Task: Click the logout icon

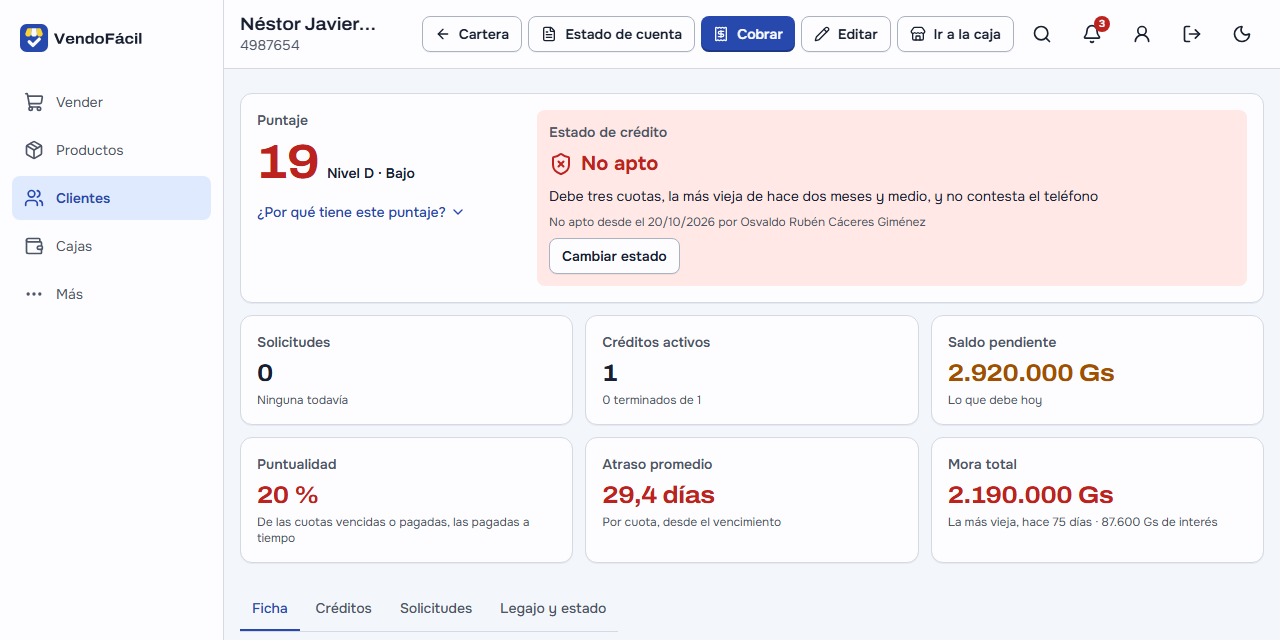Action: (x=1192, y=34)
